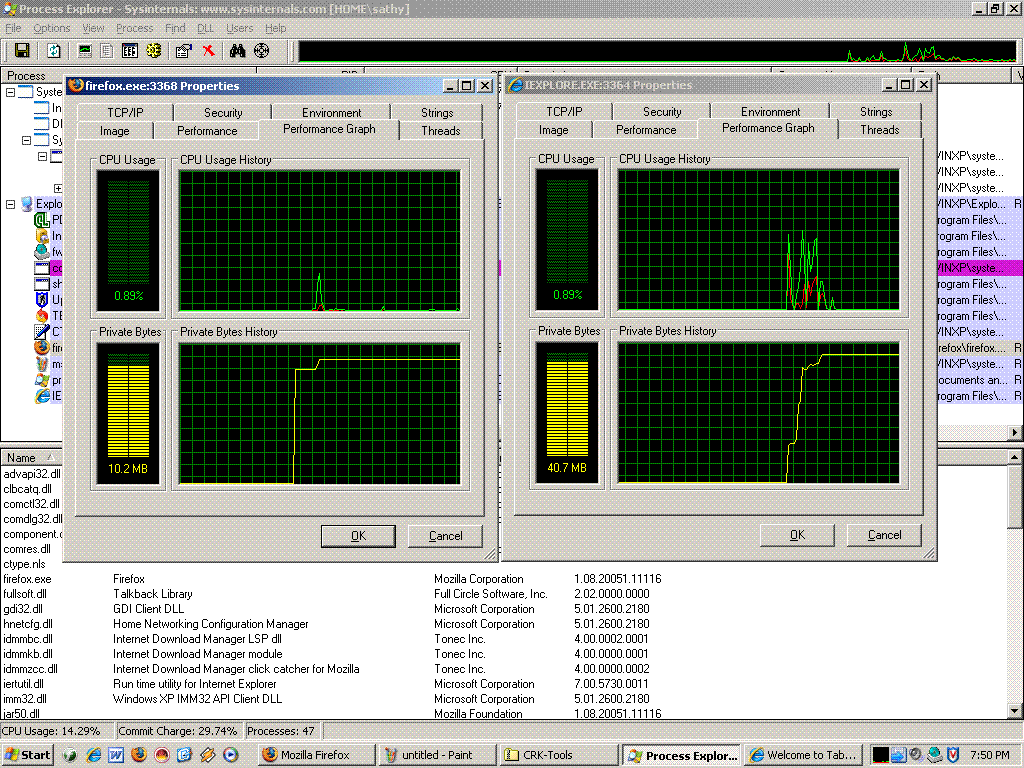This screenshot has width=1024, height=768.
Task: Click OK in firefox.exe Properties dialog
Action: (x=359, y=536)
